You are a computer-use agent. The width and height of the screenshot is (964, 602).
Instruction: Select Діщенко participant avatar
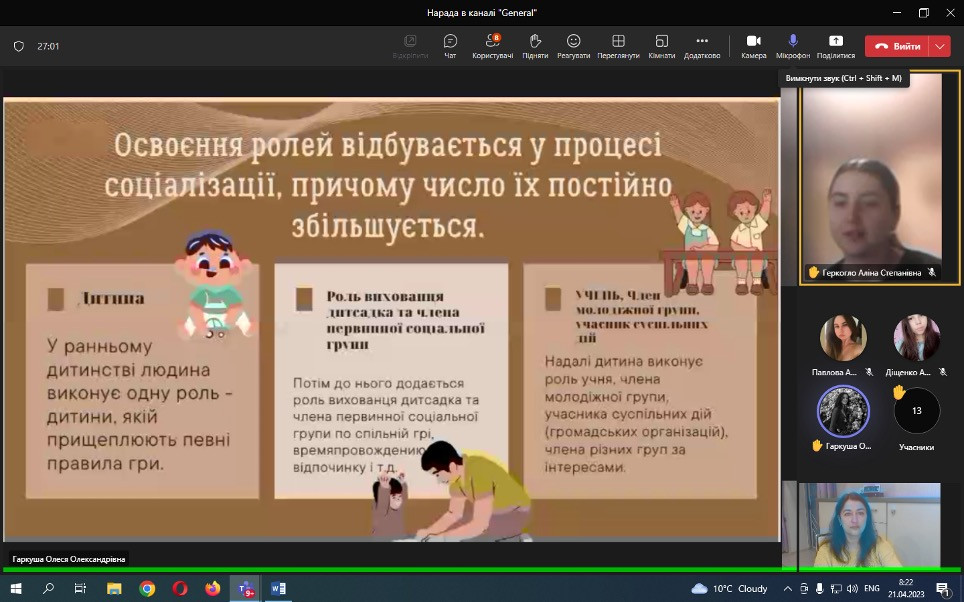917,338
